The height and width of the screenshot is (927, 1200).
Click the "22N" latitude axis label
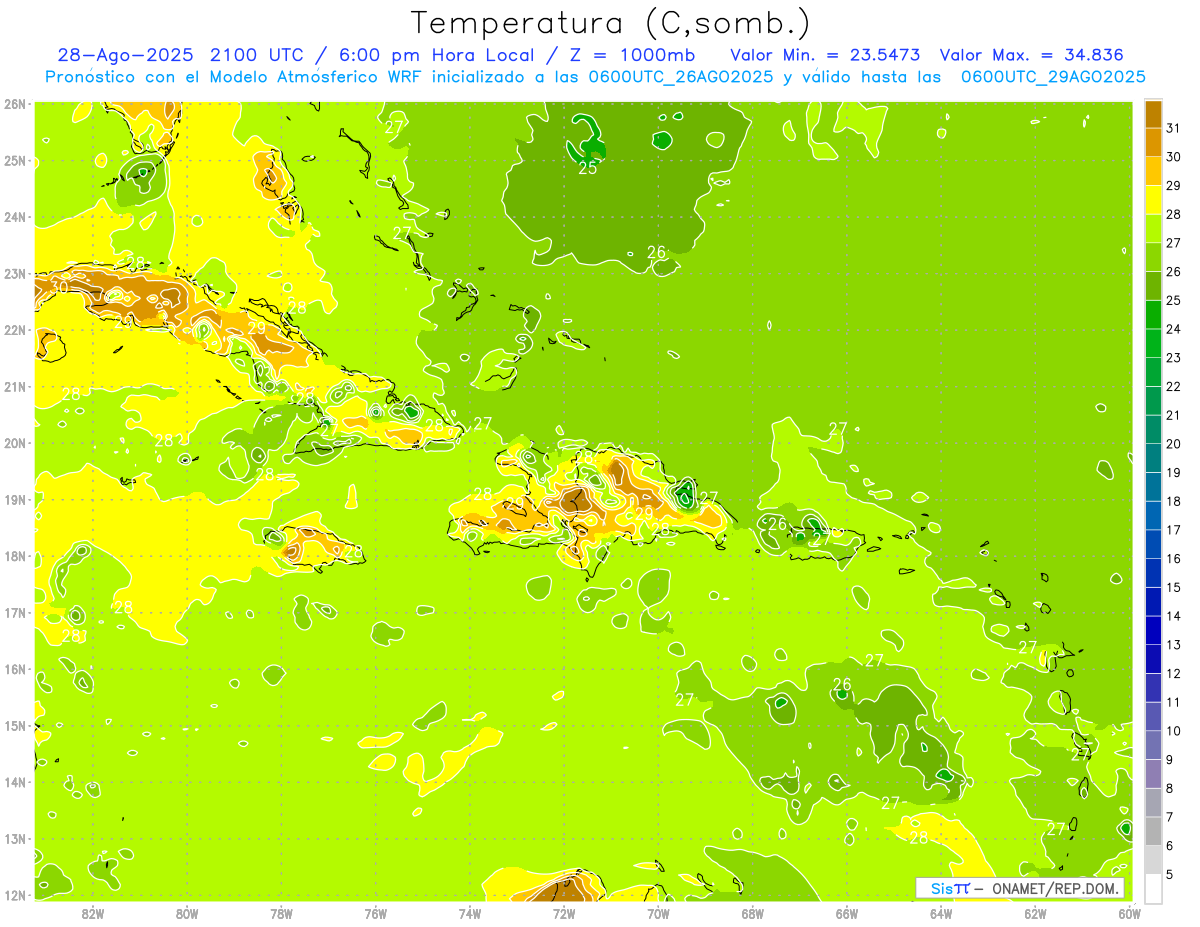click(x=14, y=330)
